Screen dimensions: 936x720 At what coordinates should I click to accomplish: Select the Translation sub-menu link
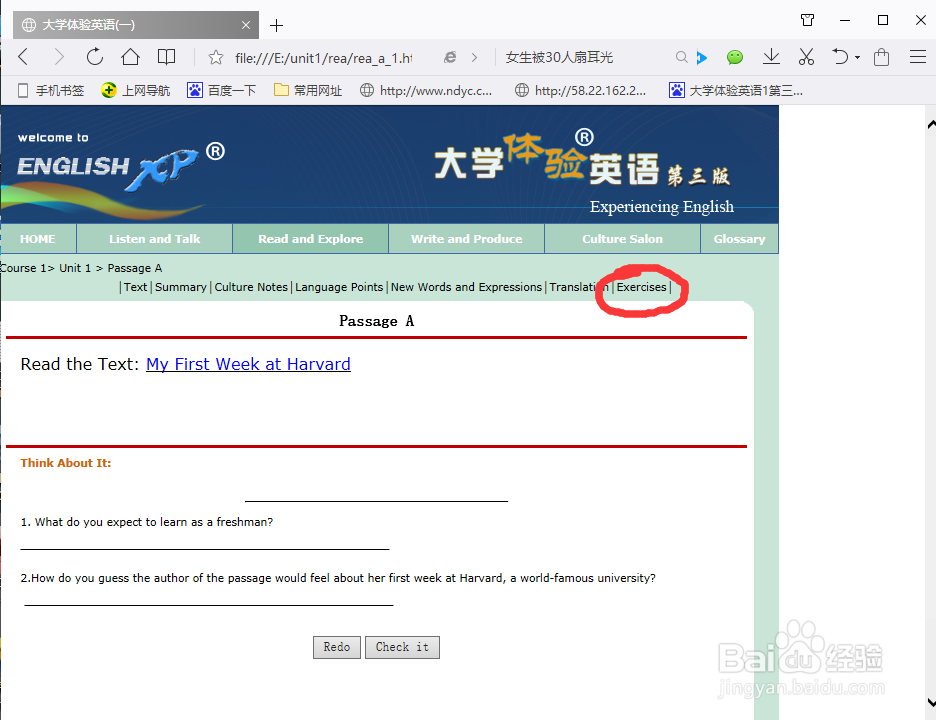(x=579, y=287)
